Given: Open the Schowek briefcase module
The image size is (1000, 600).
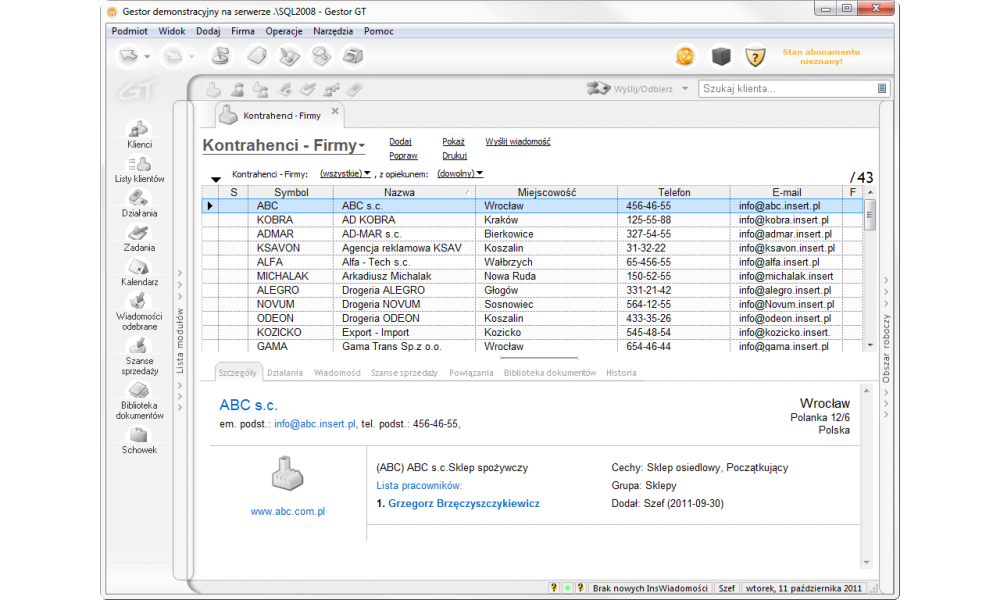Looking at the screenshot, I should tap(139, 441).
